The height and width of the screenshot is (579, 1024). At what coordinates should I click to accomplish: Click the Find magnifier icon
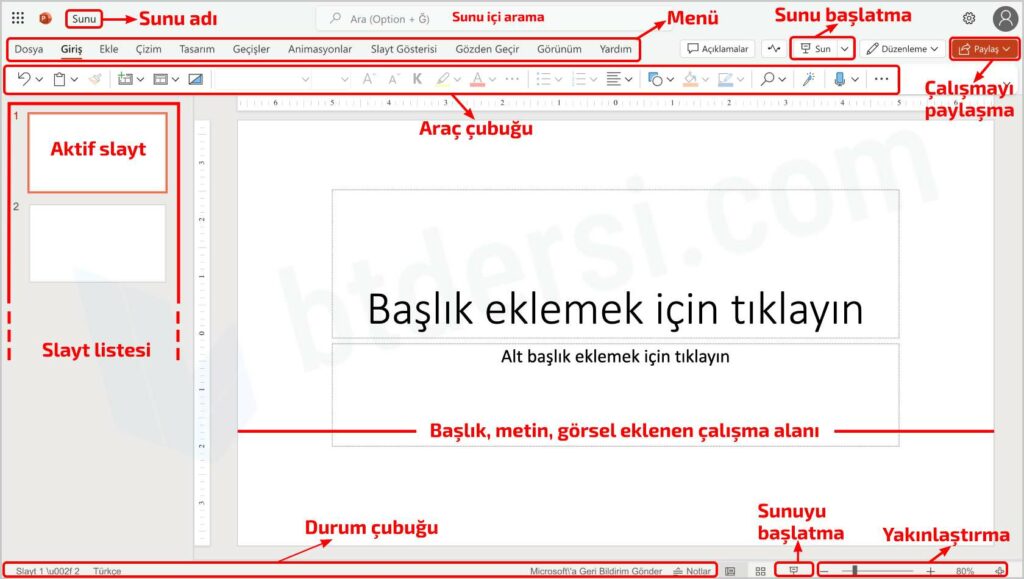768,79
